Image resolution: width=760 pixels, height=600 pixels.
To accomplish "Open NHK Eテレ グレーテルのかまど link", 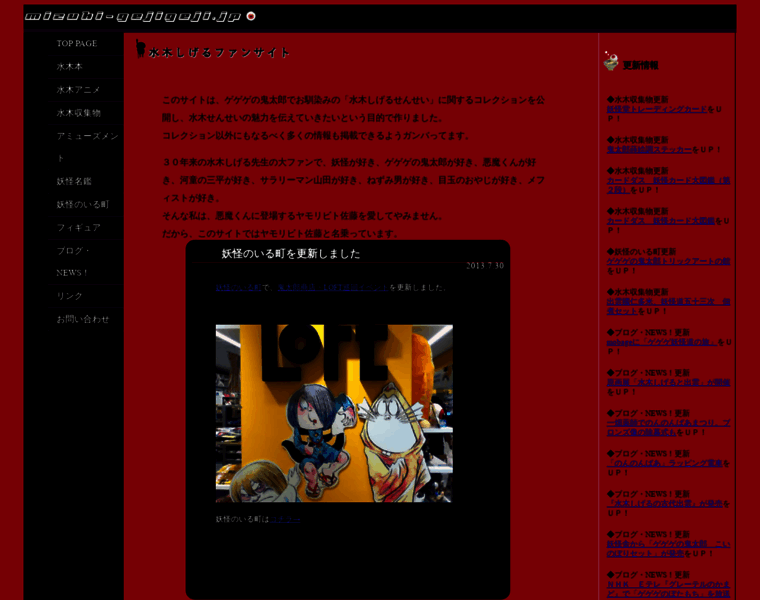I will tap(668, 589).
